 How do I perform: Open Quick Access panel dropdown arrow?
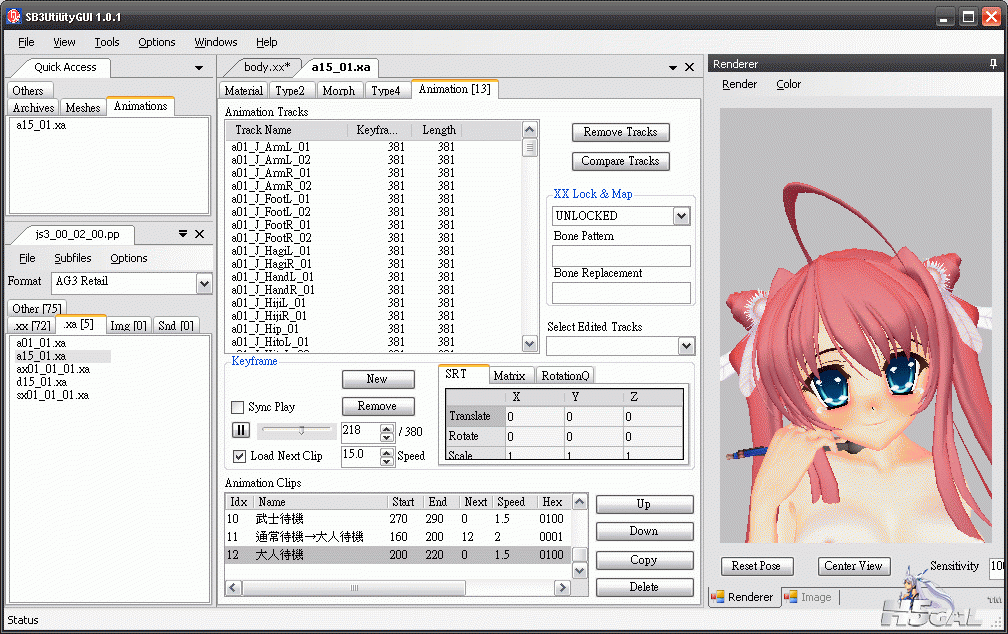(199, 68)
